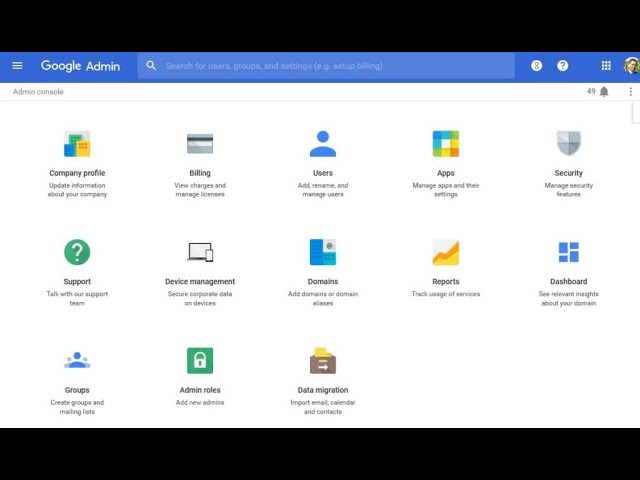640x480 pixels.
Task: Open the Domains building icon
Action: pos(323,252)
